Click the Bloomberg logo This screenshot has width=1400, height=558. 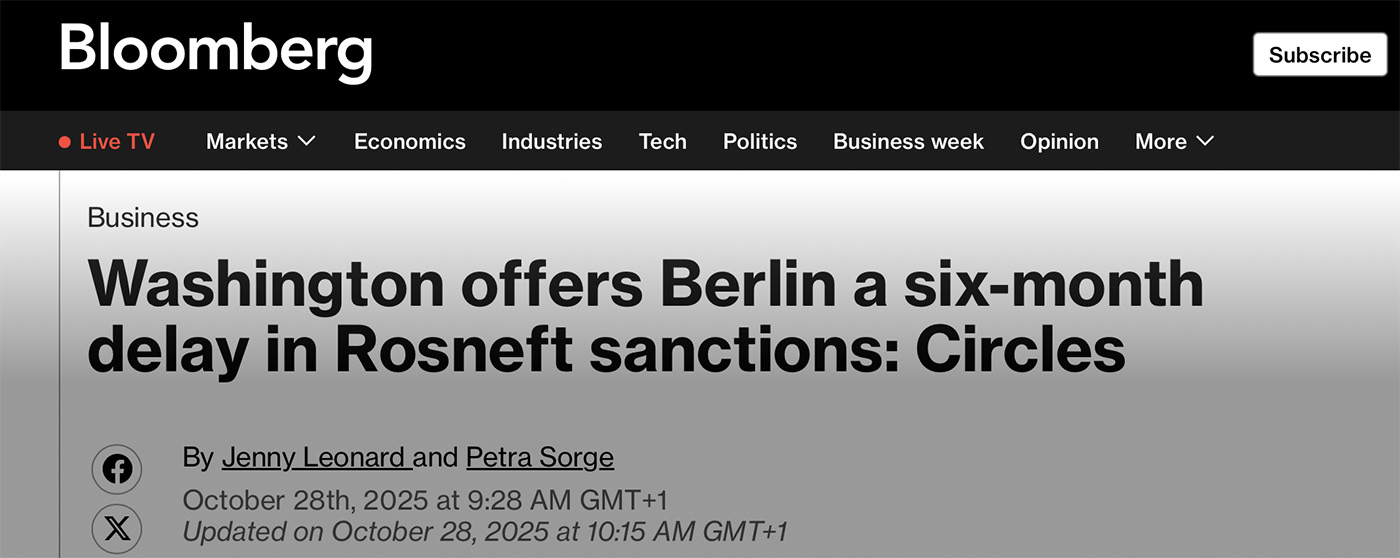[215, 50]
